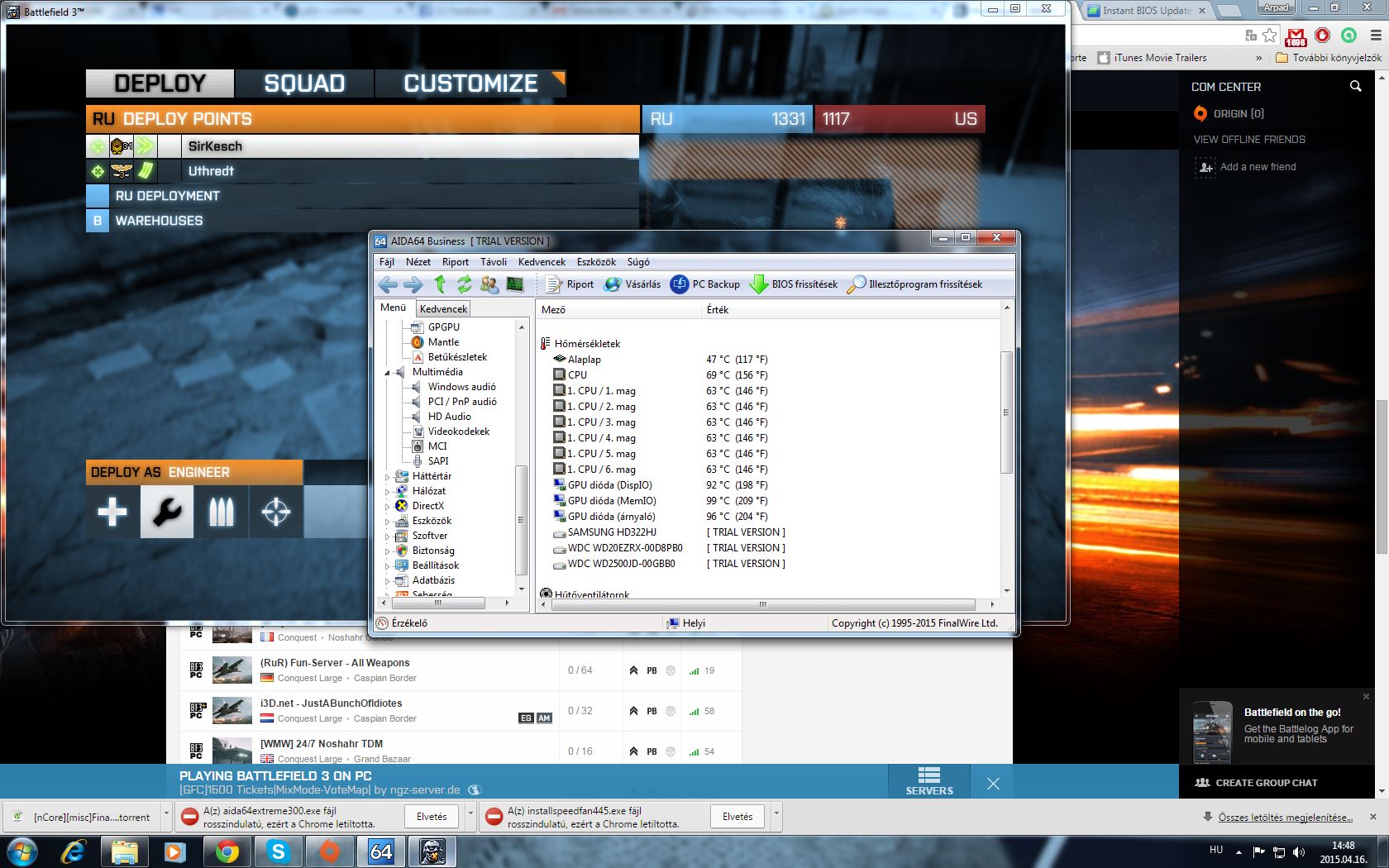The width and height of the screenshot is (1389, 868).
Task: Click the Riport toolbar button in AIDA64
Action: (570, 284)
